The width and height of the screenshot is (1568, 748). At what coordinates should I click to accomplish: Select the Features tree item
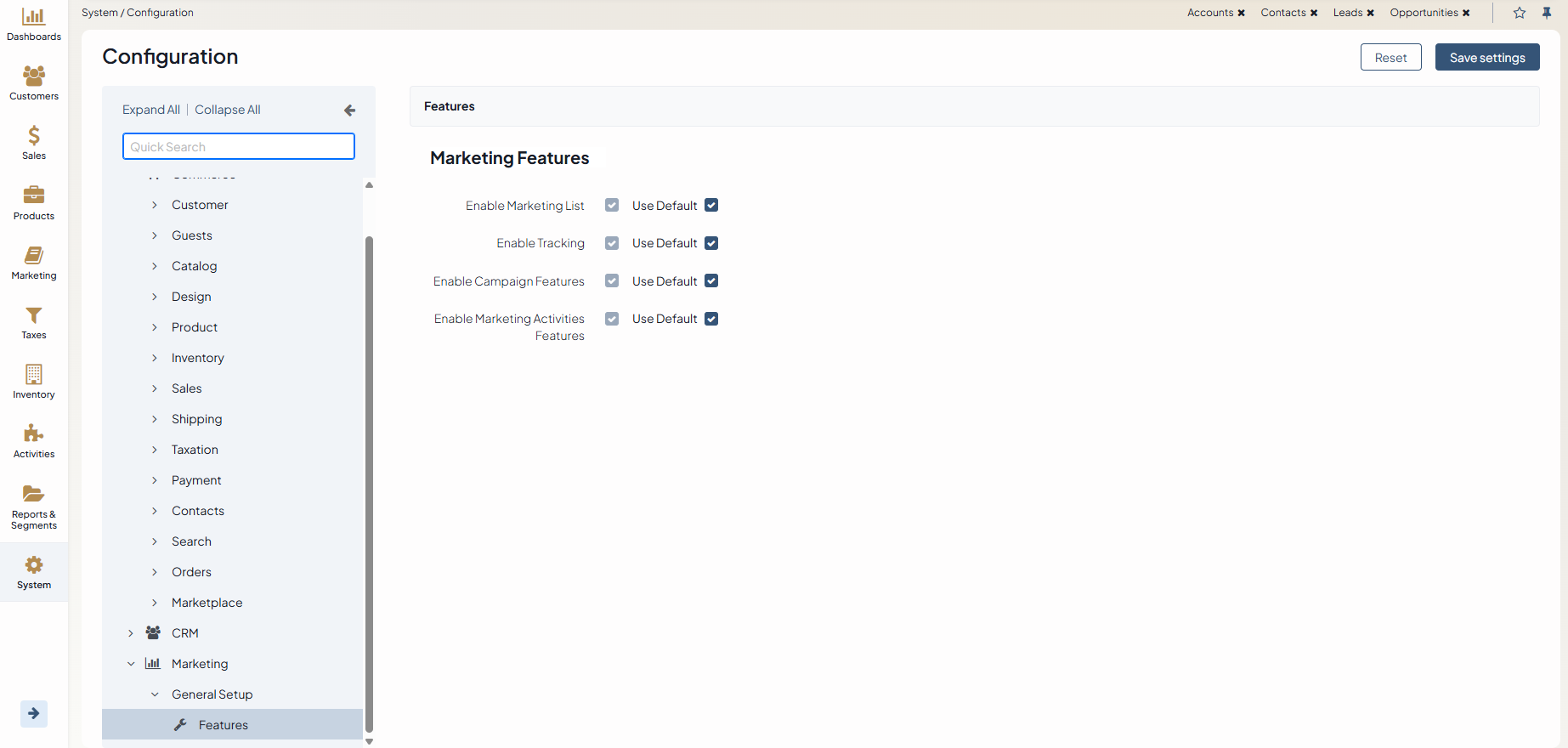click(224, 725)
